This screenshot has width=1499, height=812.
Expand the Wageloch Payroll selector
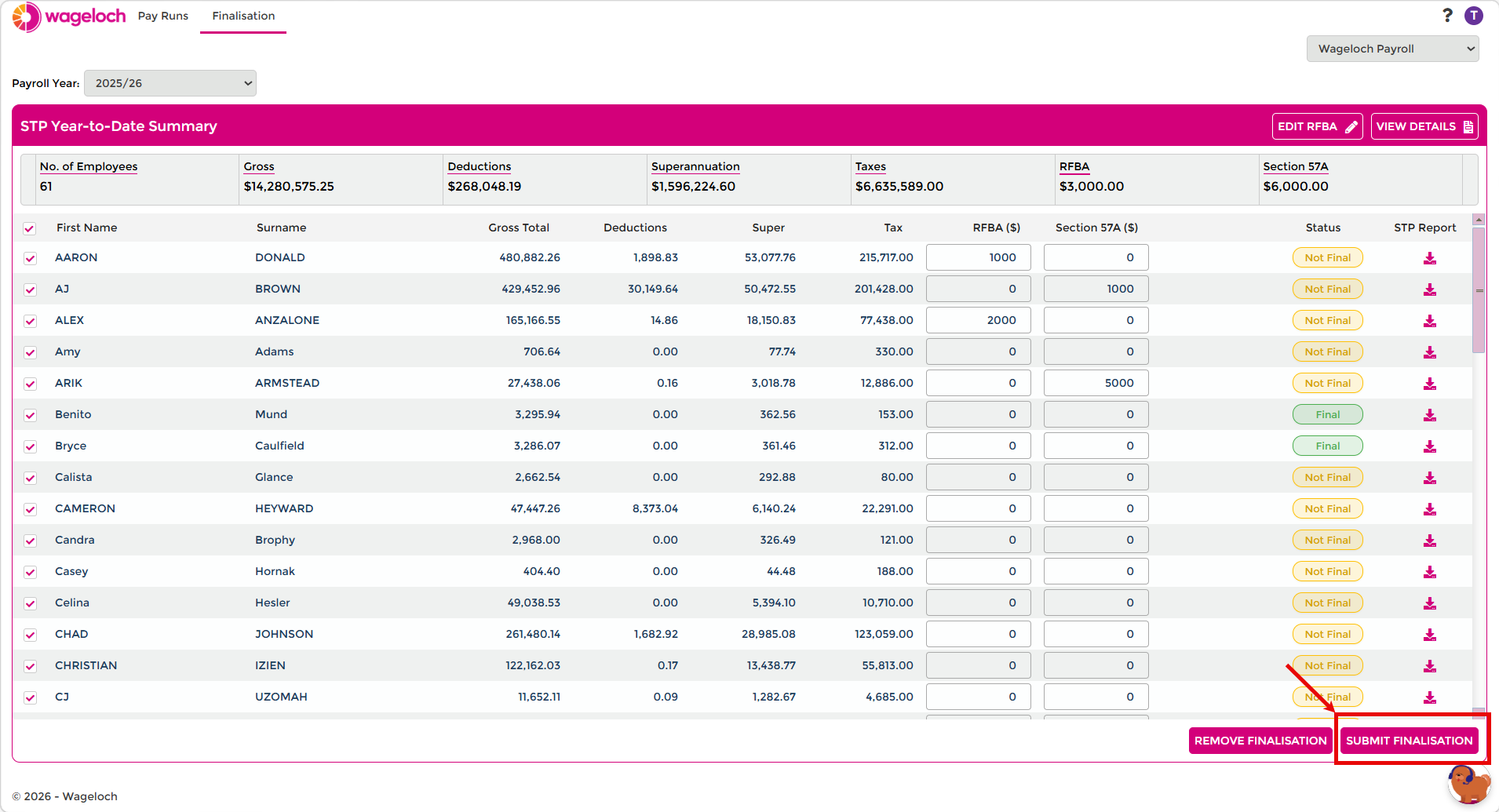pos(1393,49)
